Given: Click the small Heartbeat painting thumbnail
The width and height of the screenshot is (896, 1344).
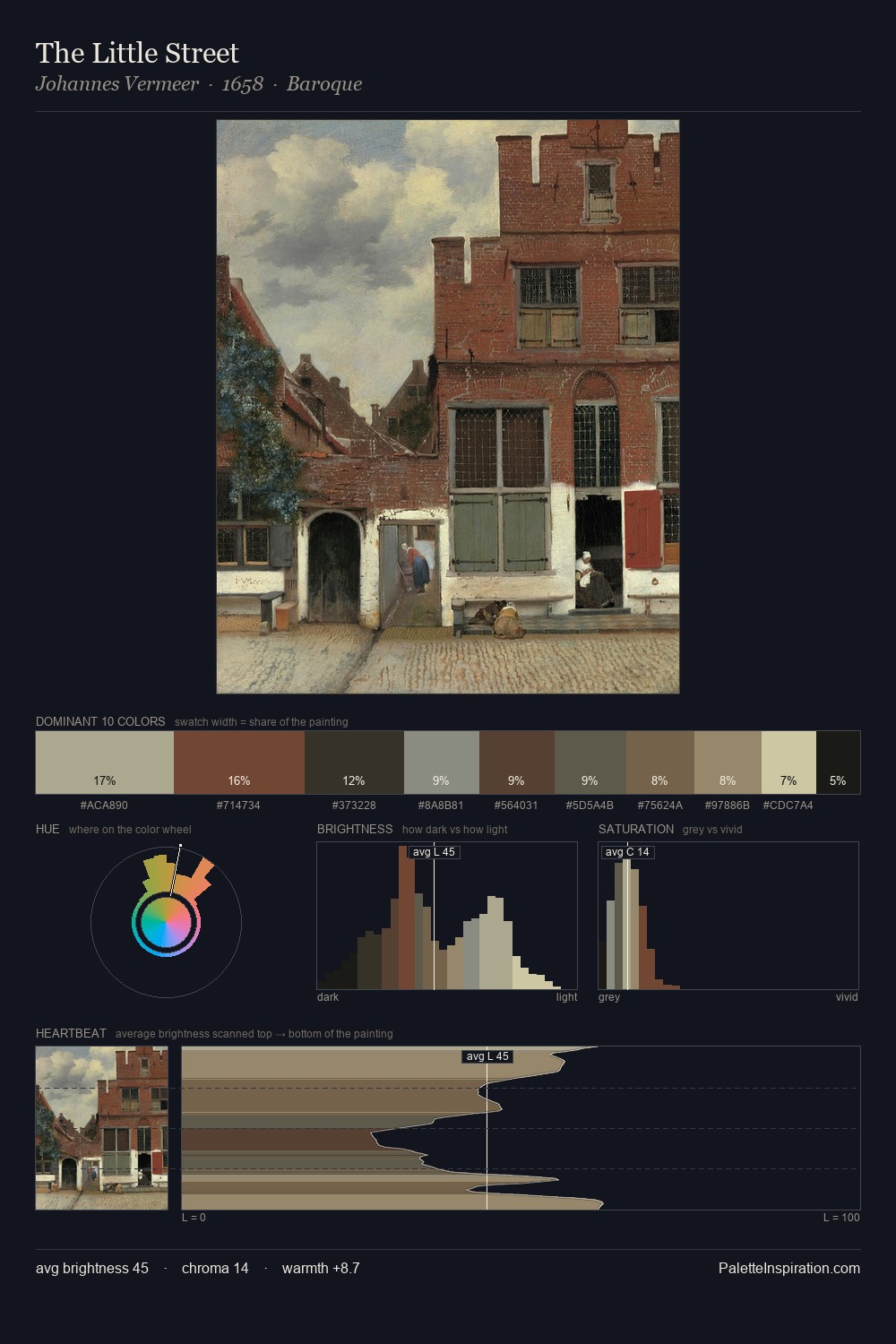Looking at the screenshot, I should pos(102,1128).
